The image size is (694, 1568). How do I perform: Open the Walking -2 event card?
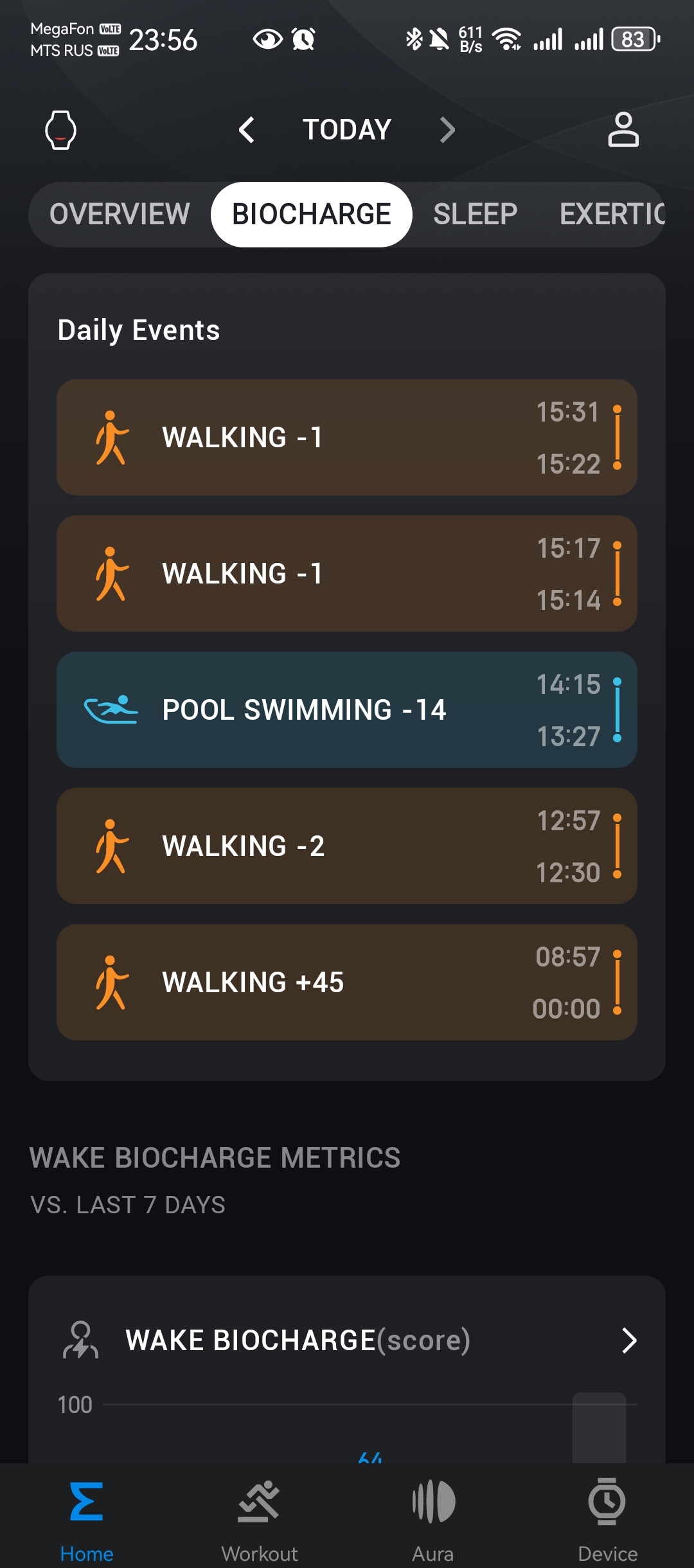(x=347, y=846)
